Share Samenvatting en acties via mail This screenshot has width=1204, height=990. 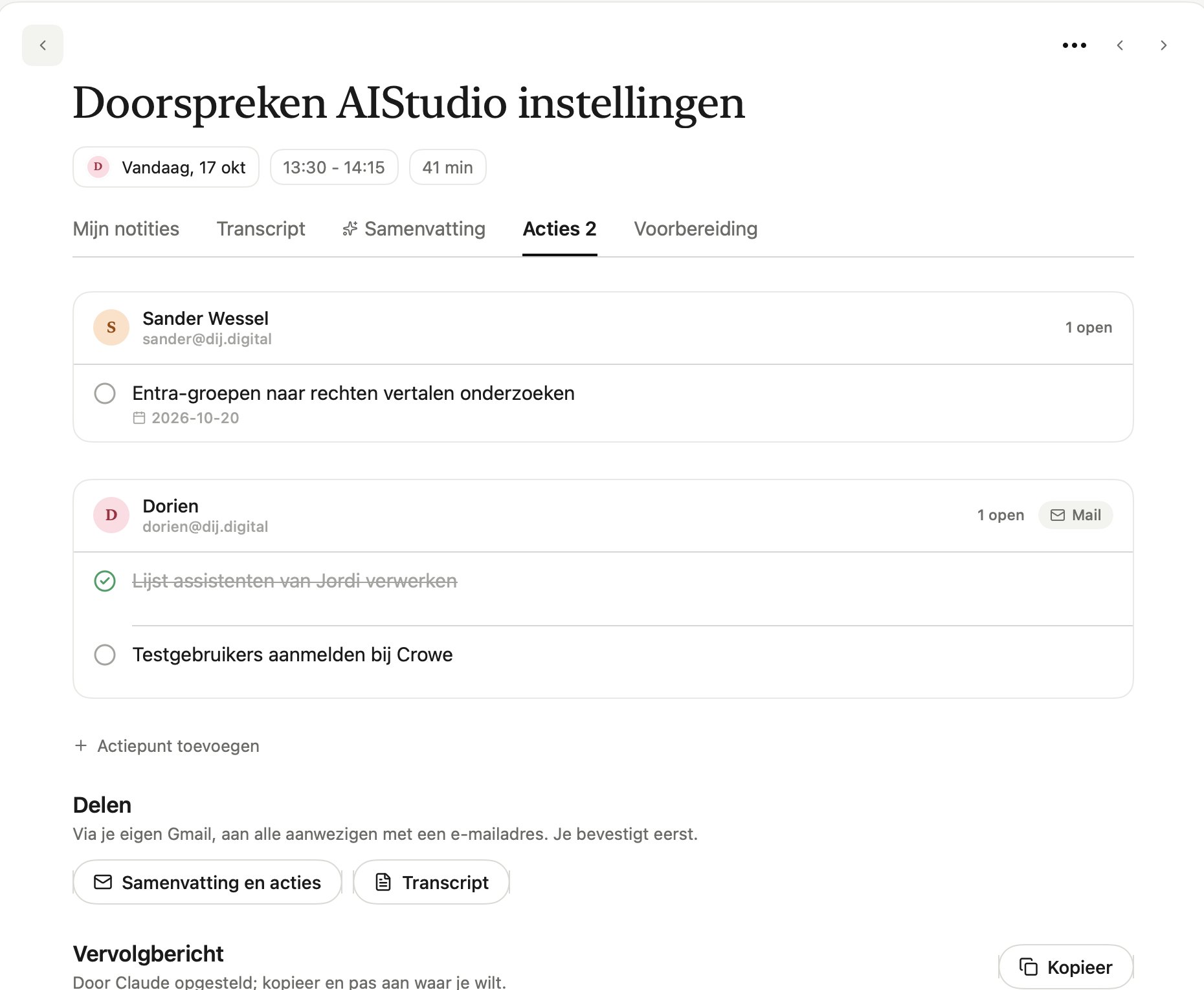coord(207,882)
